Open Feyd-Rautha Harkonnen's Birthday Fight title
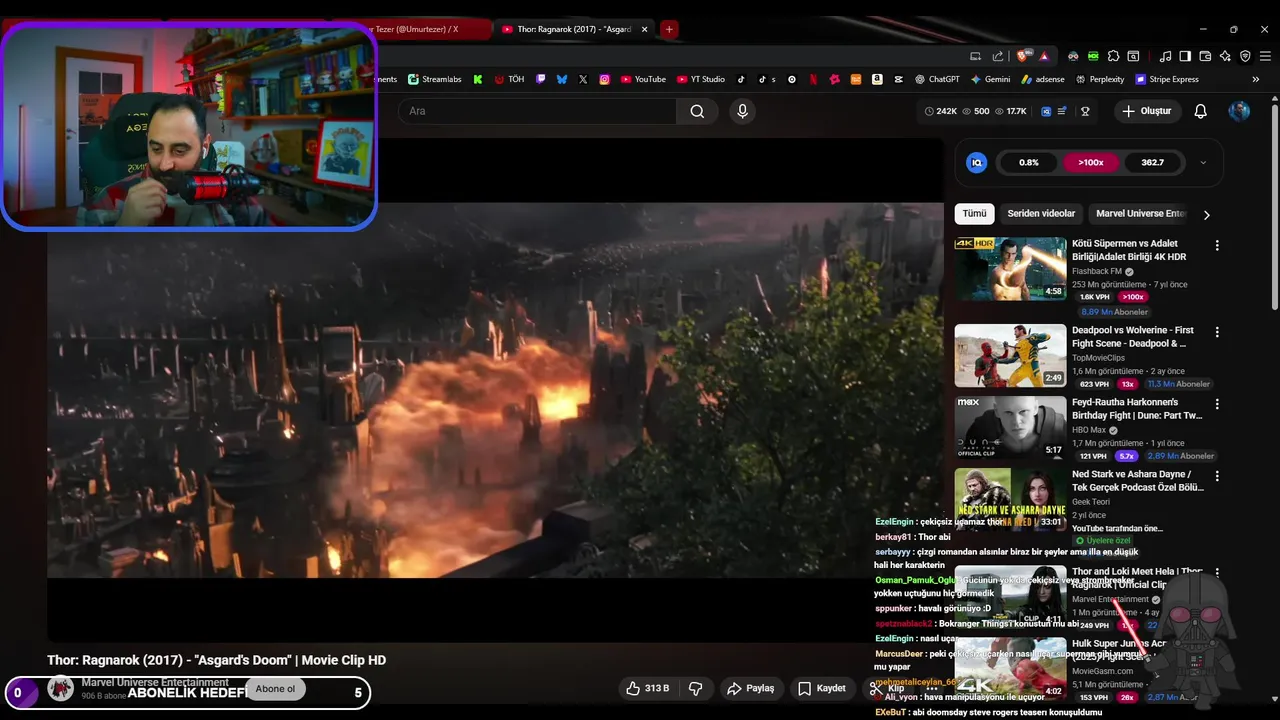This screenshot has height=720, width=1280. 1137,409
